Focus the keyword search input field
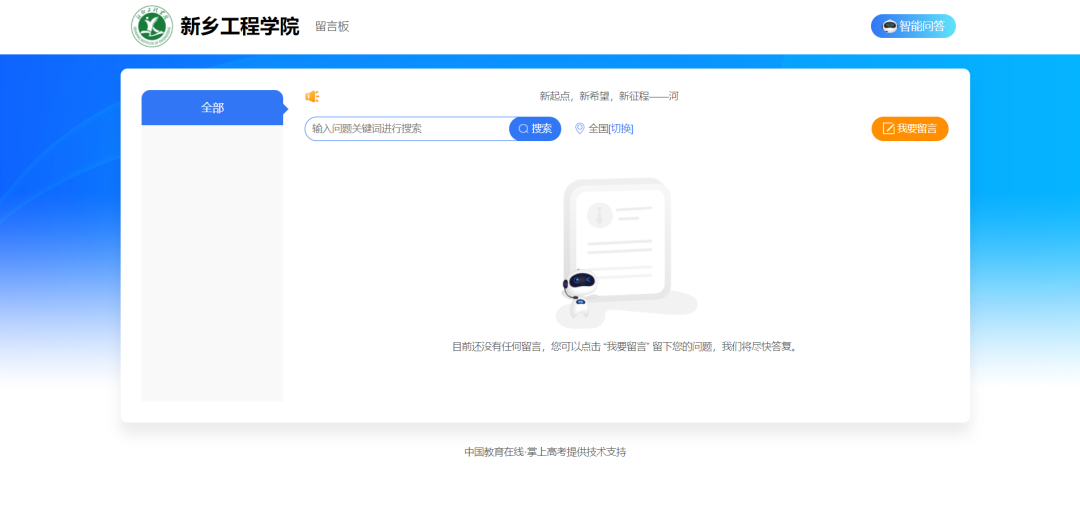Image resolution: width=1080 pixels, height=507 pixels. tap(405, 129)
